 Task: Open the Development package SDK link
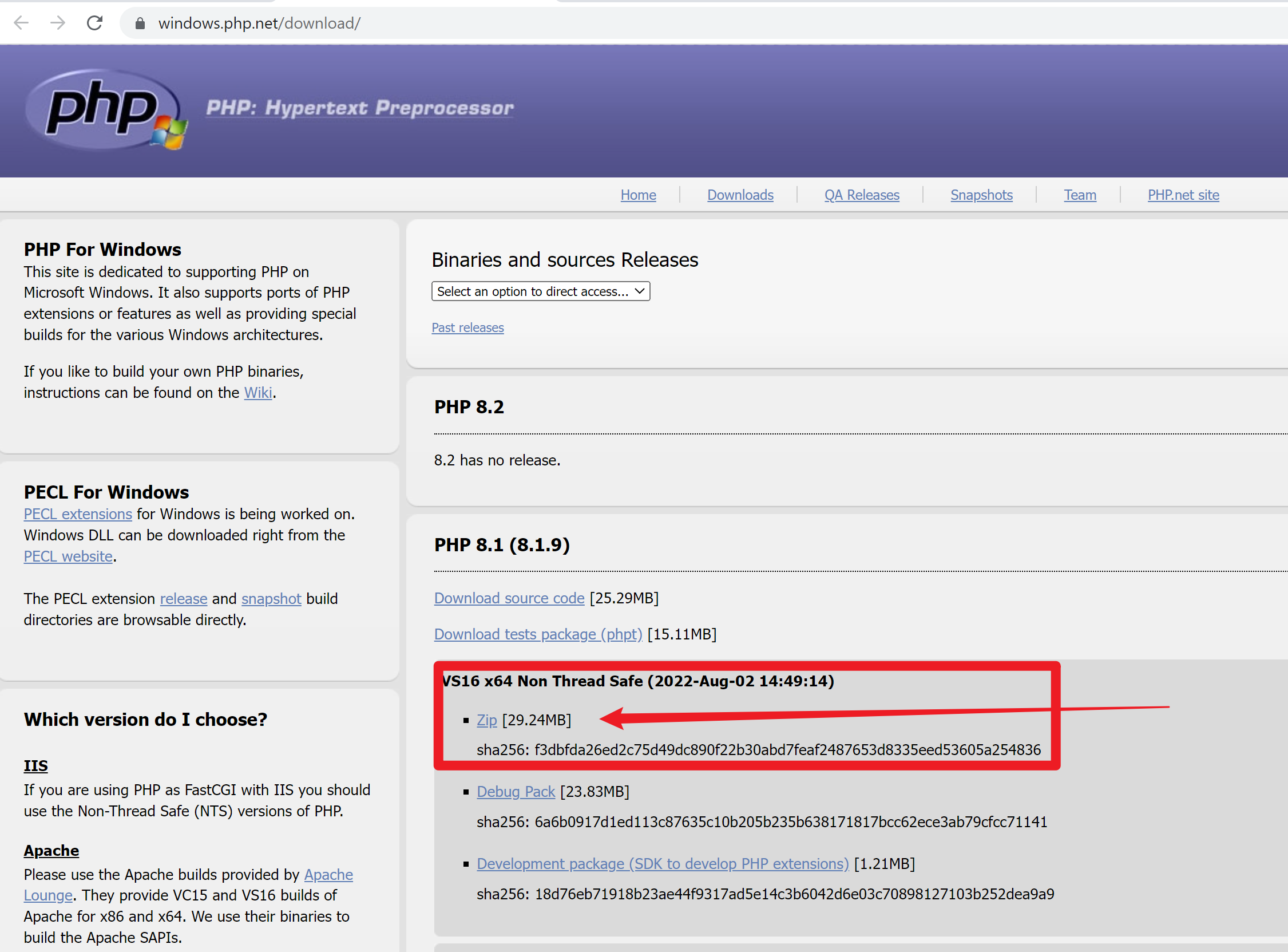tap(663, 863)
